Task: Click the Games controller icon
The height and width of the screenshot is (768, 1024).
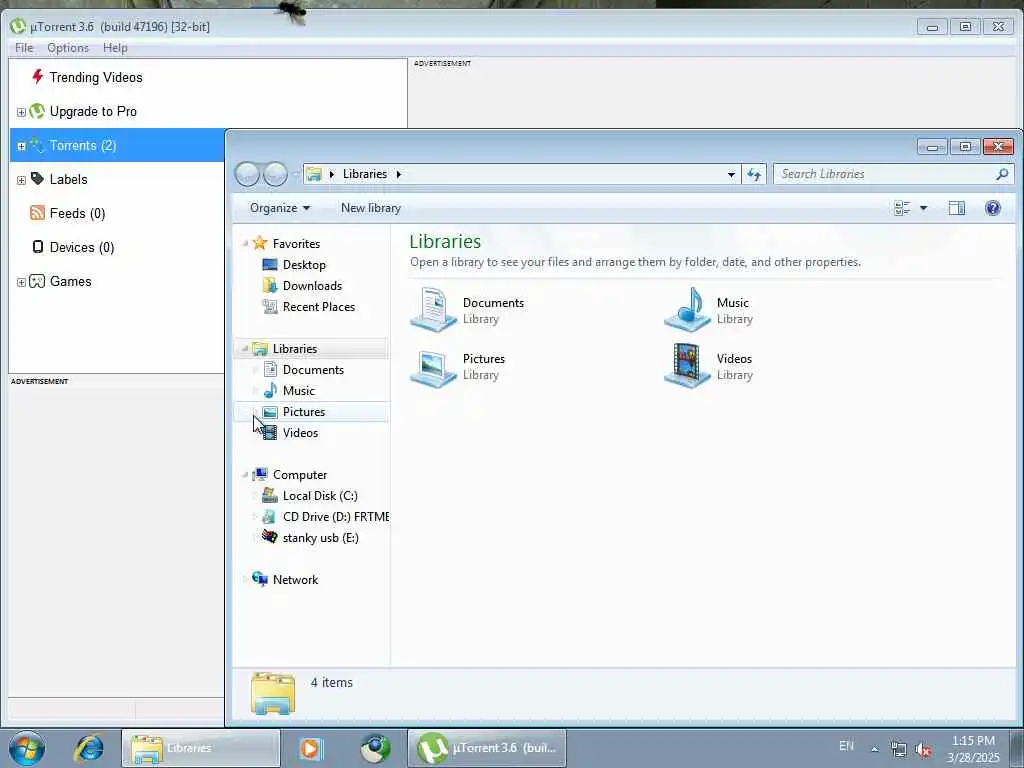Action: tap(37, 281)
